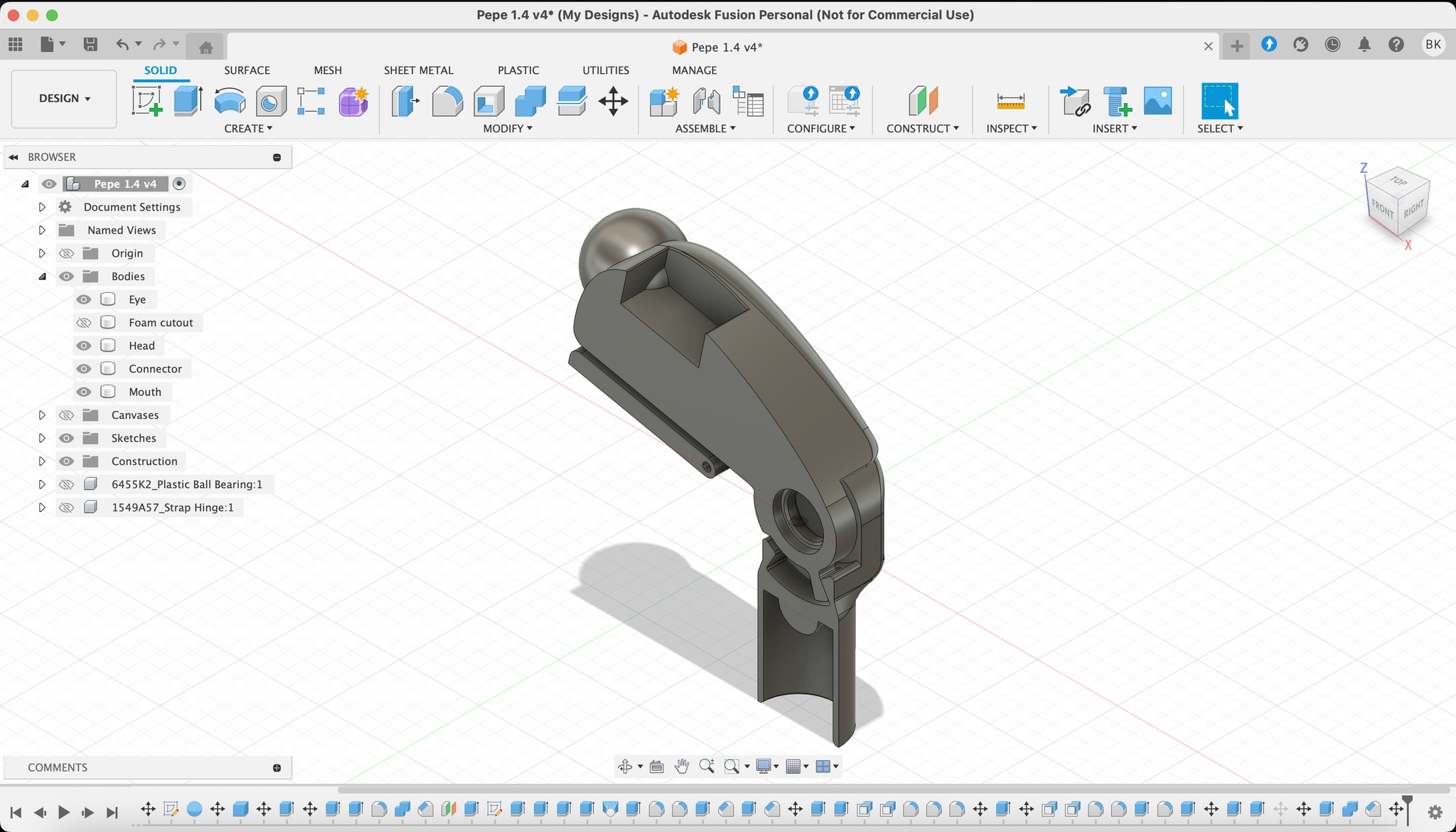Click the TOP face of ViewCube
The width and height of the screenshot is (1456, 832).
pos(1399,181)
